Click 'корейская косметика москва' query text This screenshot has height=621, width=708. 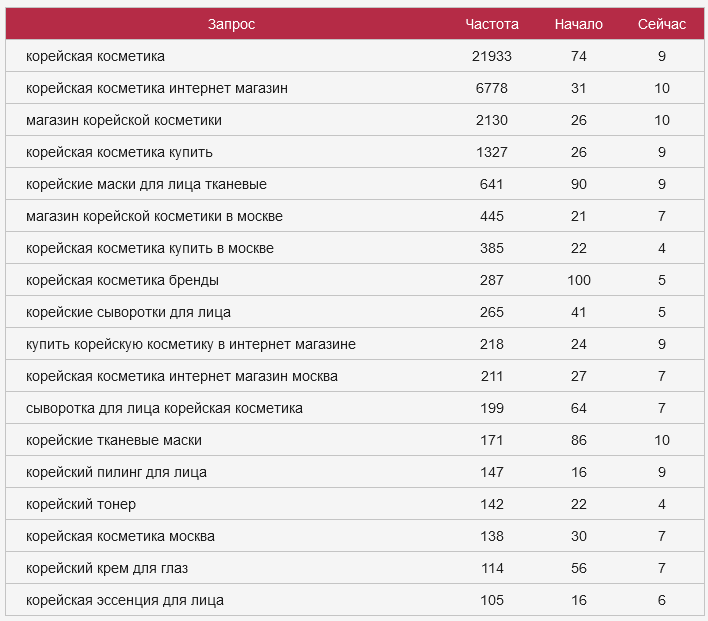point(120,536)
